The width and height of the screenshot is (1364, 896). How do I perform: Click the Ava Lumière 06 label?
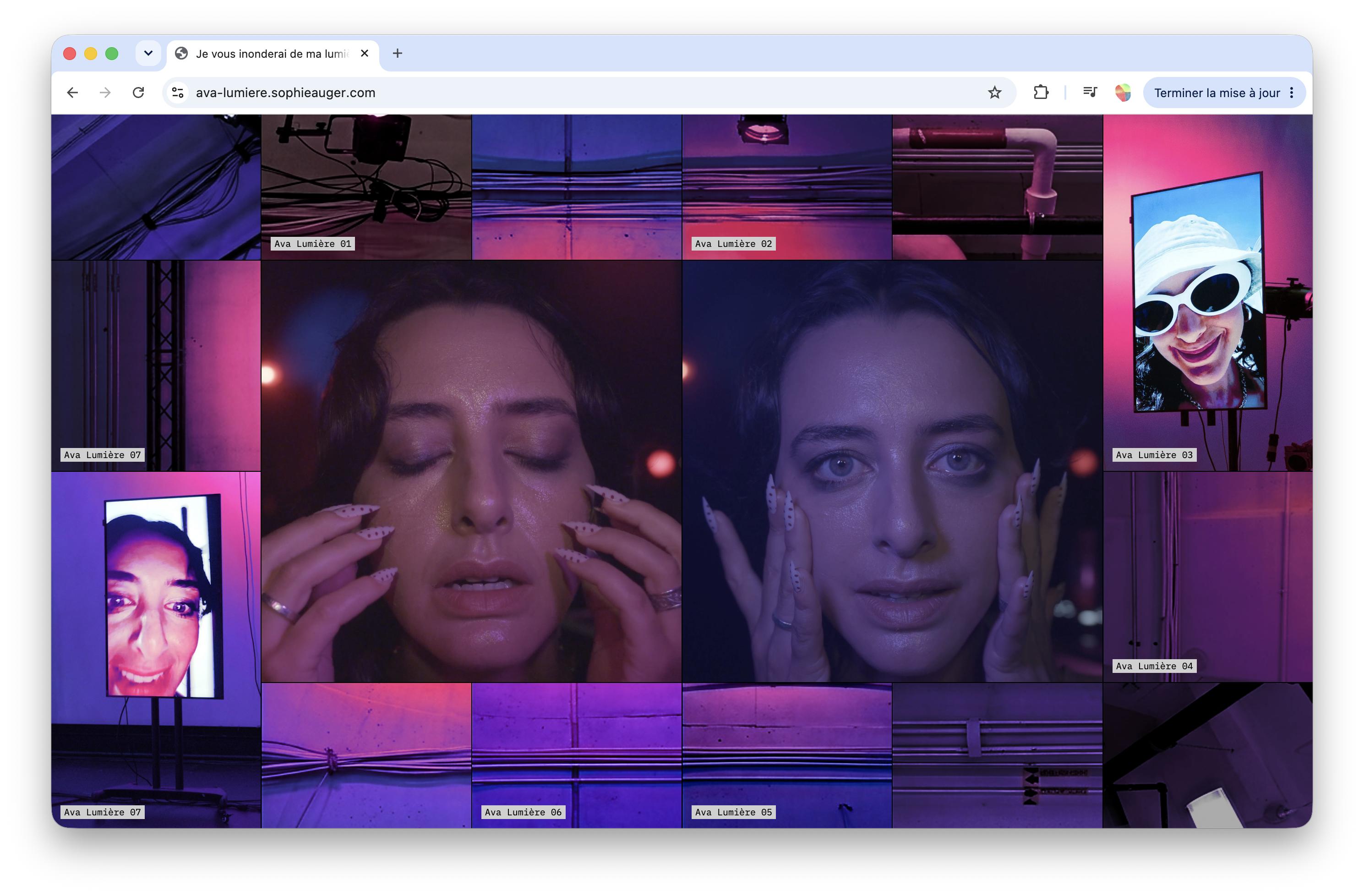(x=523, y=812)
